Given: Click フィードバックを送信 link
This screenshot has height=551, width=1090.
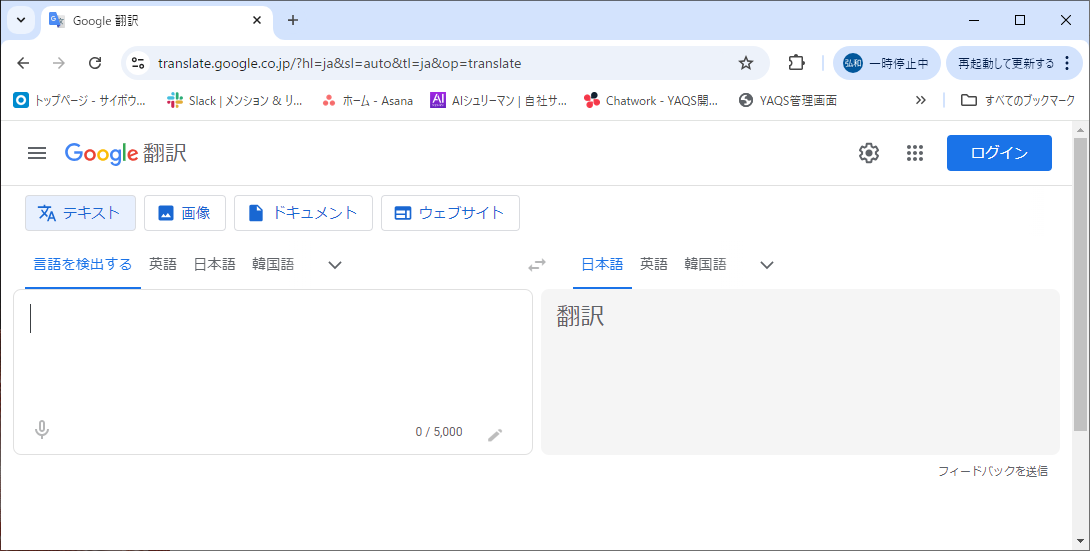Looking at the screenshot, I should click(993, 472).
